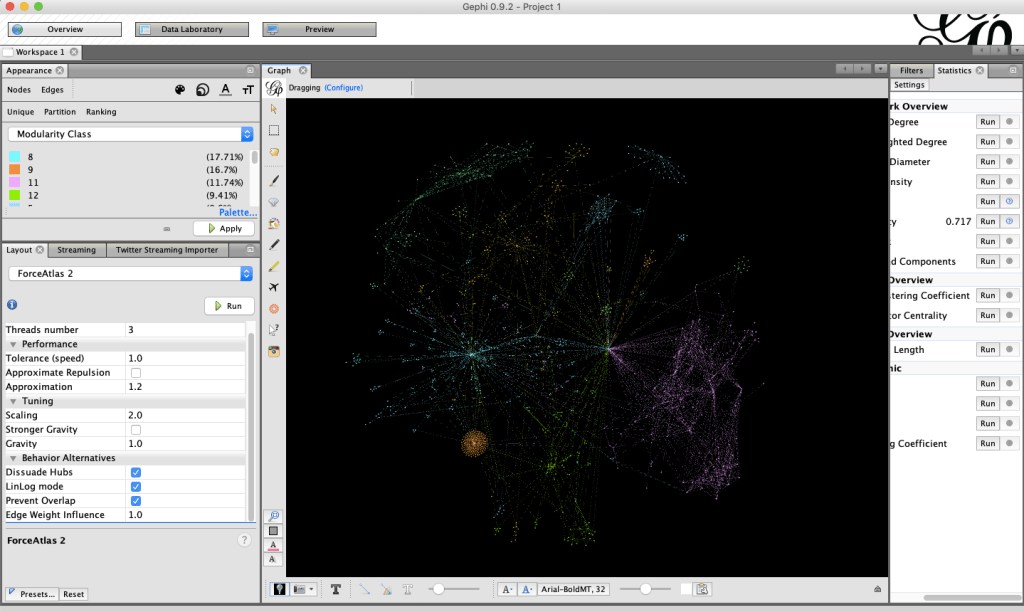This screenshot has height=612, width=1024.
Task: Open the label size TT icon in Appearance
Action: pyautogui.click(x=248, y=89)
